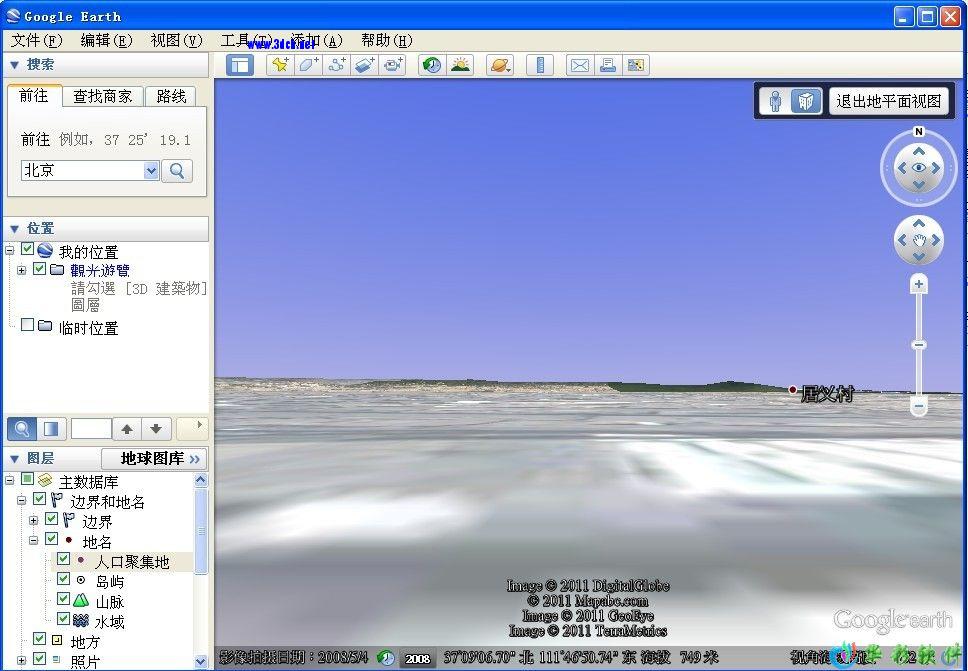Uncheck the 人口聚集地 layer checkbox

(63, 561)
